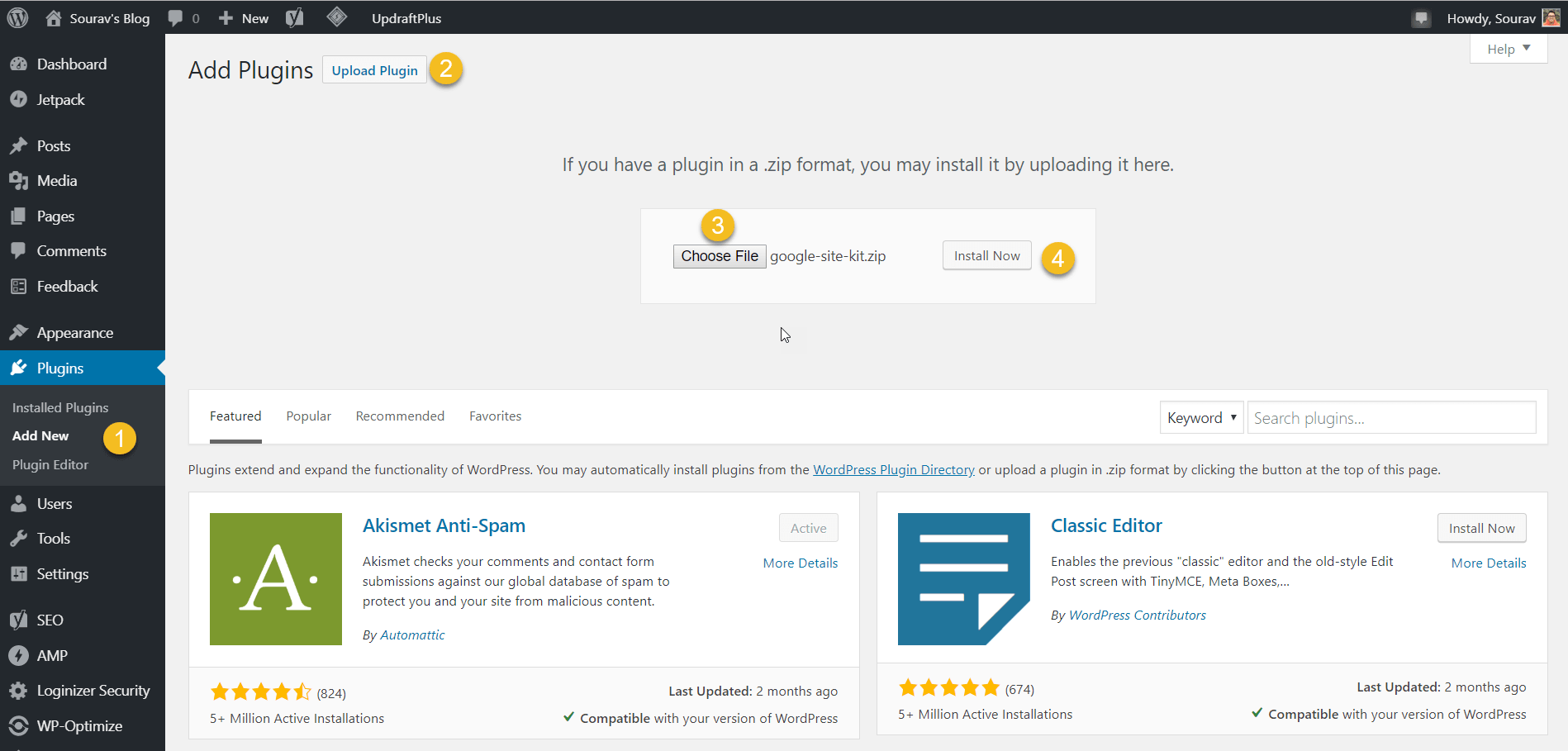Click the Pages icon in sidebar

click(x=19, y=216)
